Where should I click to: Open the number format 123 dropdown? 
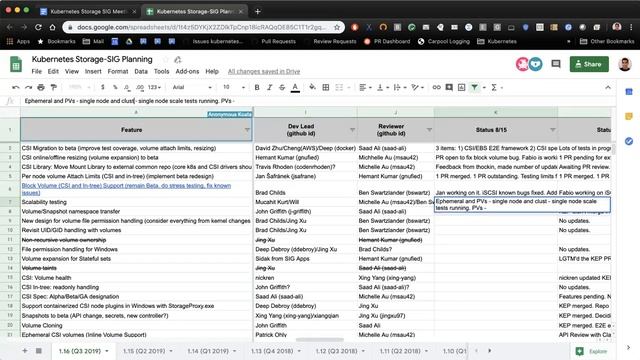pyautogui.click(x=154, y=87)
